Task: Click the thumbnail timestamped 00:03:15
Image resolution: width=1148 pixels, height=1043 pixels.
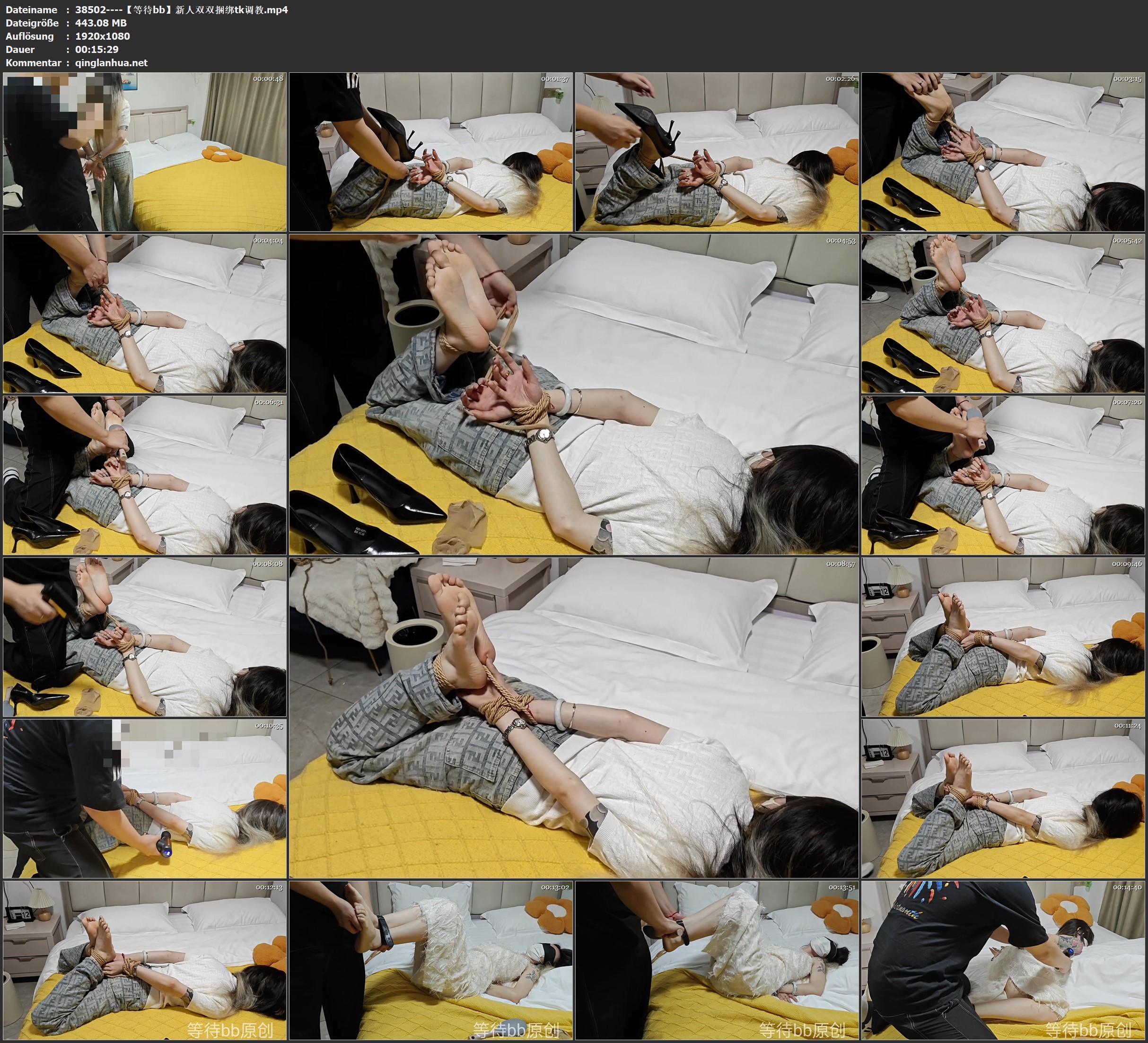Action: [x=1003, y=152]
